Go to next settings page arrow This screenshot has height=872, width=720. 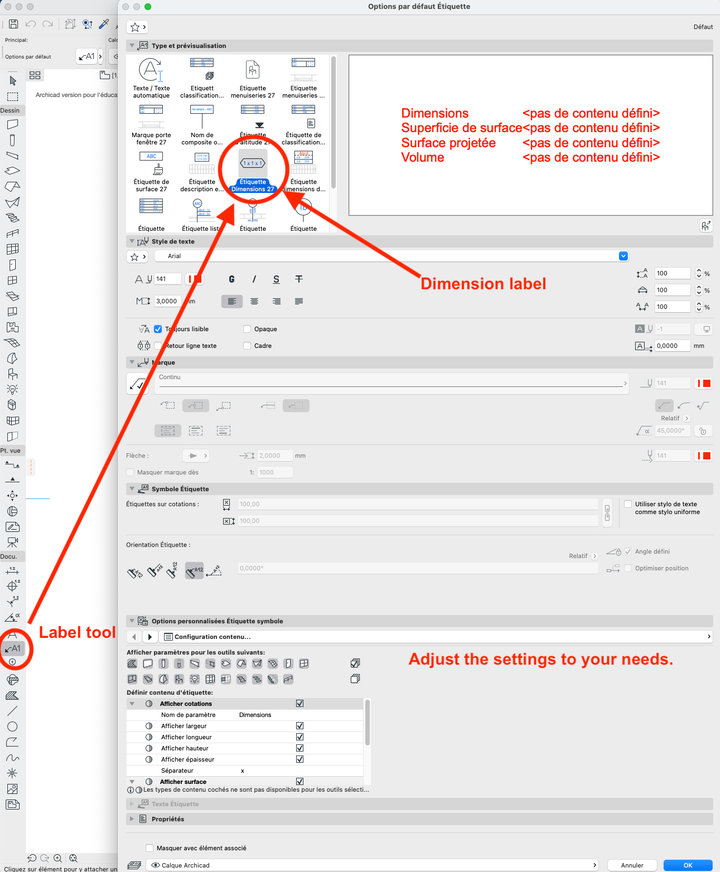pos(149,637)
